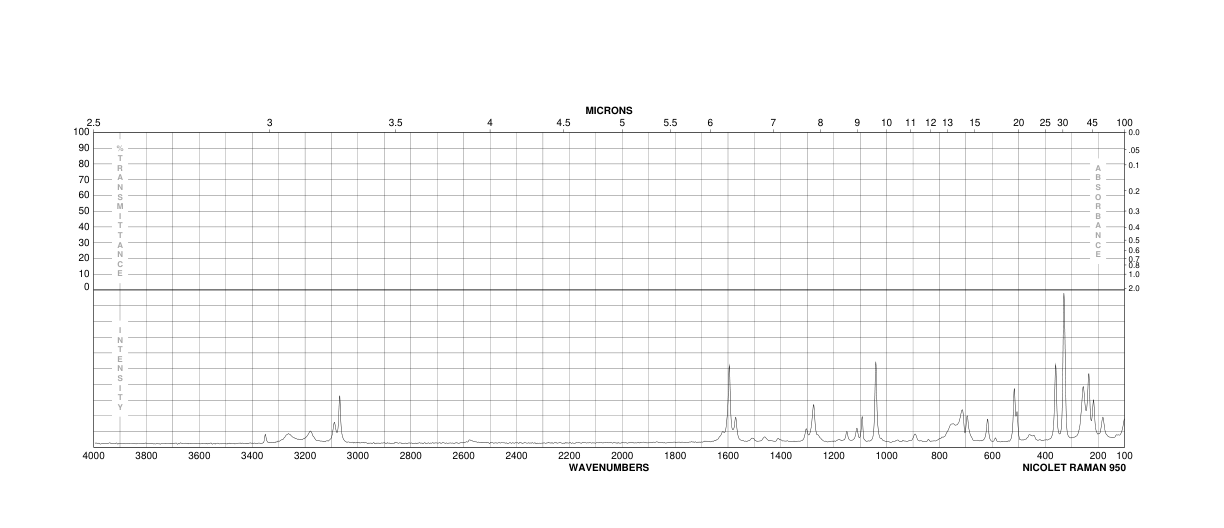Select the 3600 wavenumber label

[199, 456]
